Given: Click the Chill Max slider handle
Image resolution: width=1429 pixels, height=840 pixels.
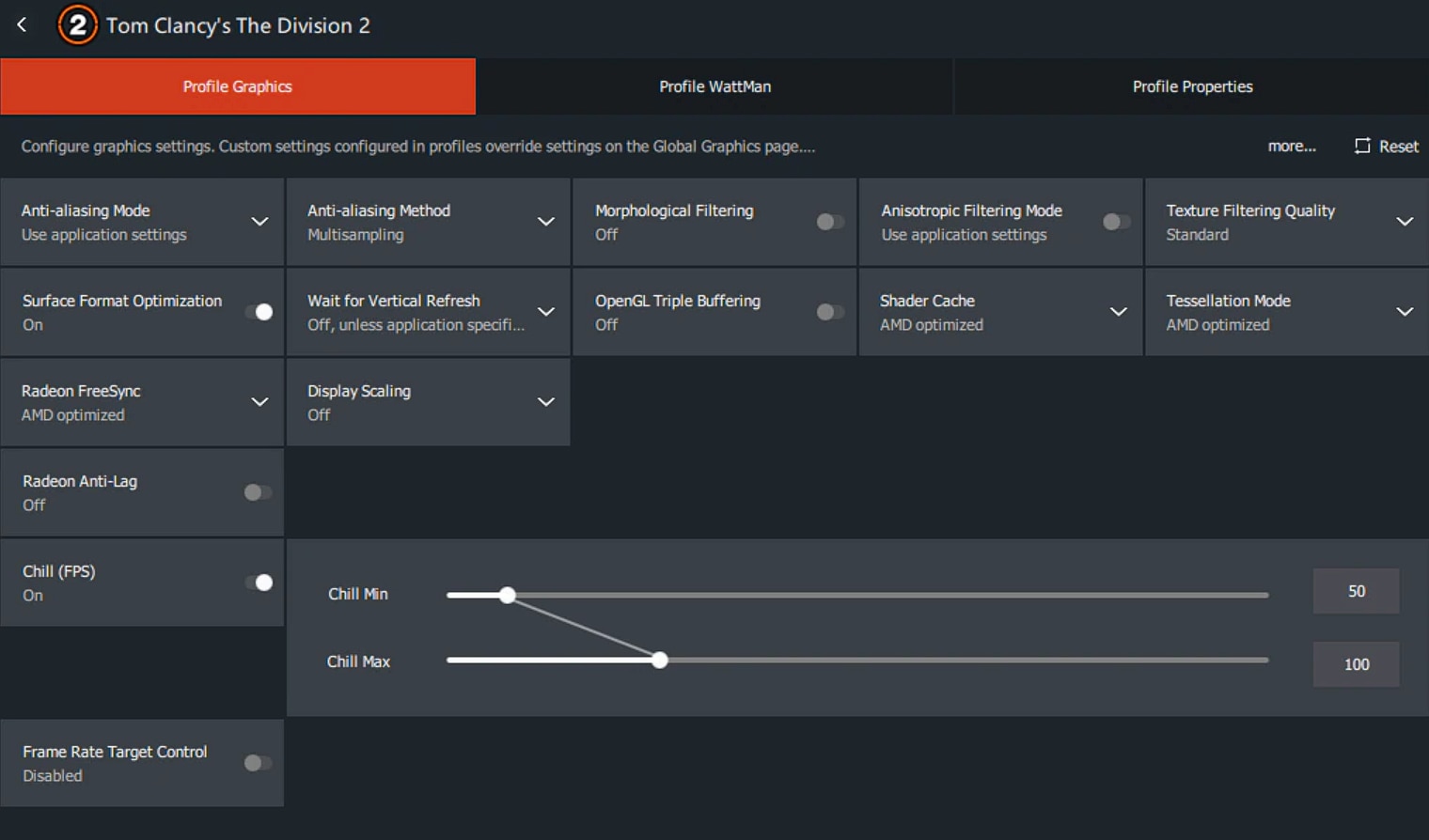Looking at the screenshot, I should pyautogui.click(x=660, y=661).
